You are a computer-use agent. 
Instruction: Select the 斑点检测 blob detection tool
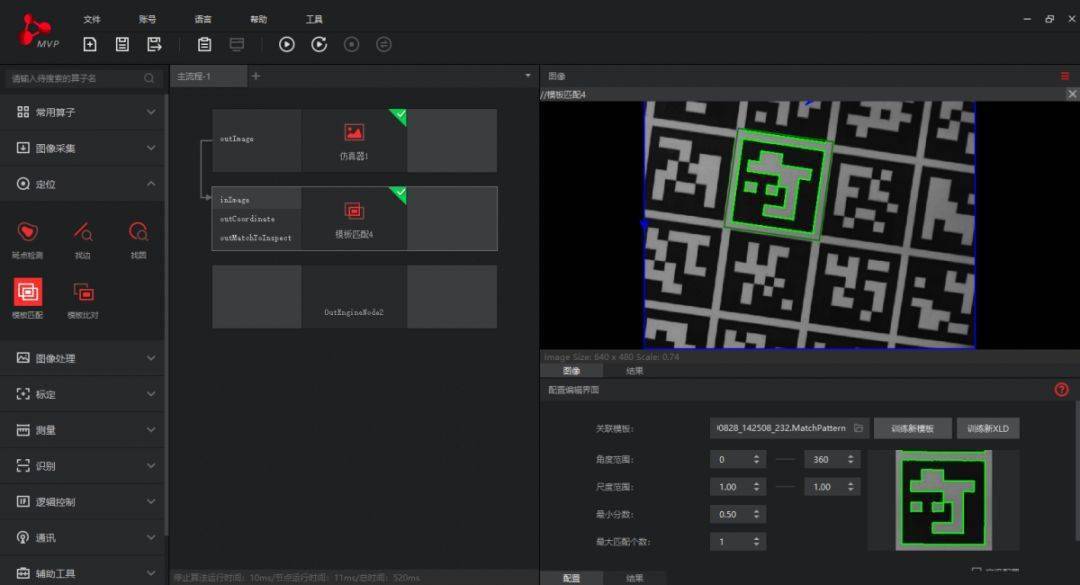click(28, 238)
